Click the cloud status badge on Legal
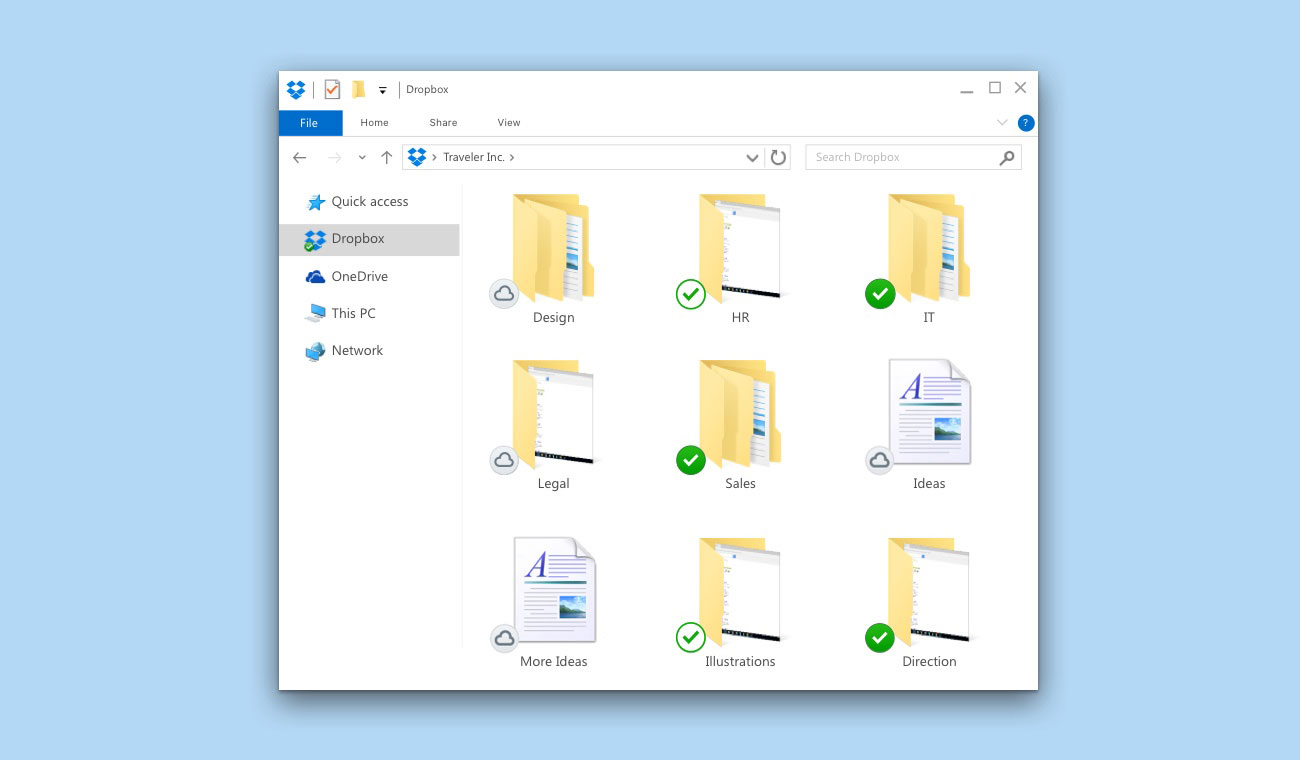 (x=504, y=460)
